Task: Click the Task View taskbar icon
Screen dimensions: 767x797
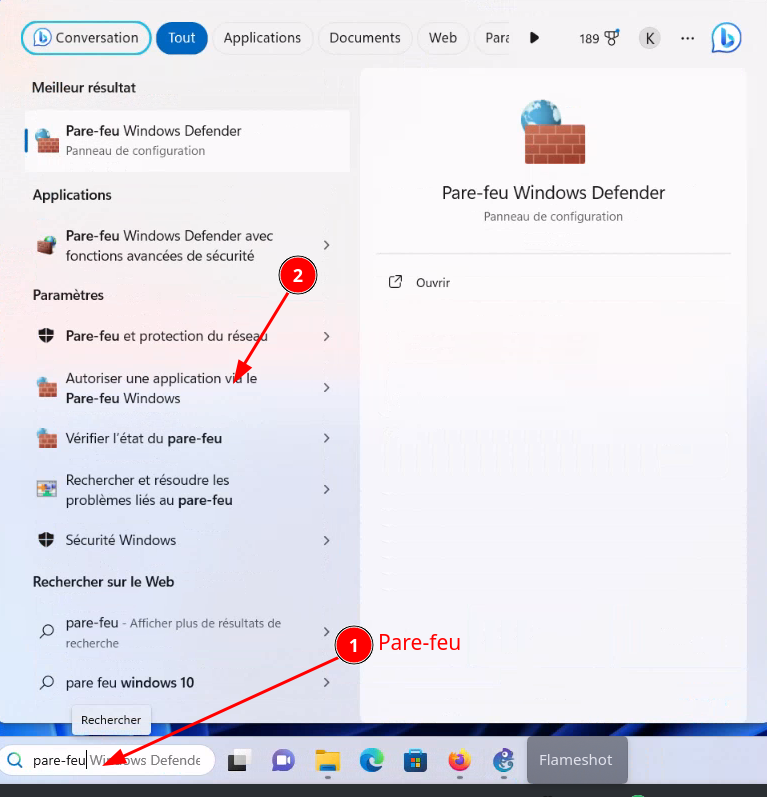Action: (x=239, y=760)
